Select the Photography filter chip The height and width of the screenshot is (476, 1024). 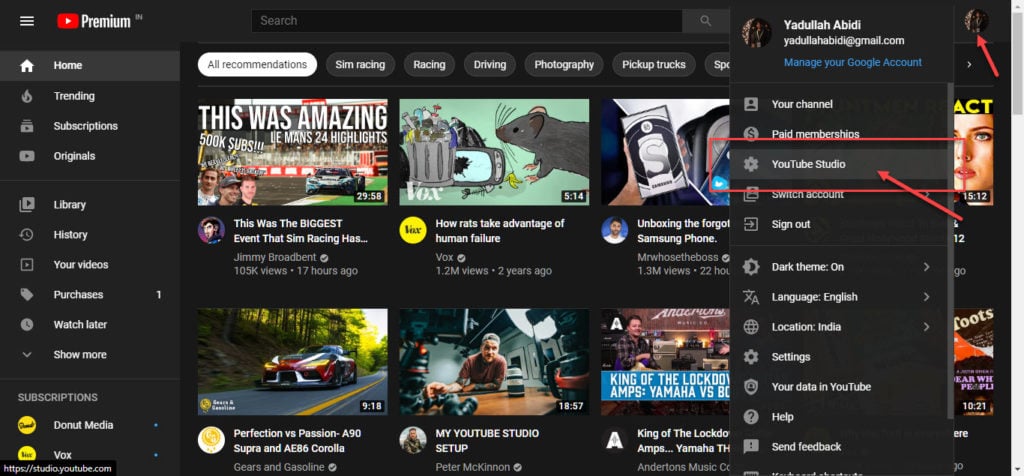point(564,65)
